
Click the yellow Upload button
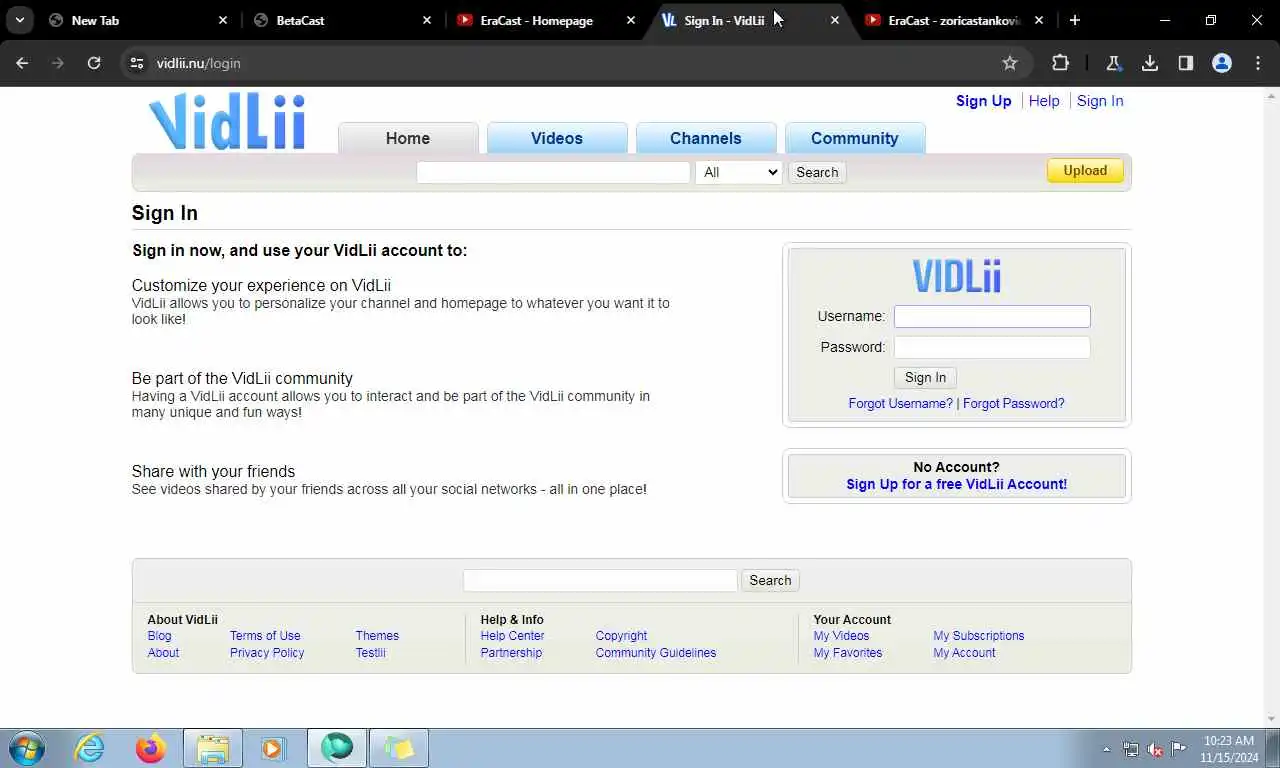(x=1085, y=171)
